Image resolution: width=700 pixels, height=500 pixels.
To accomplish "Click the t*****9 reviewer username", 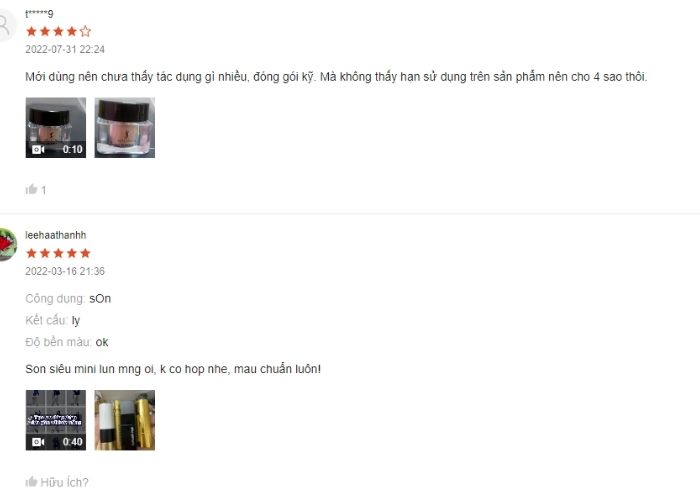I will click(x=39, y=14).
